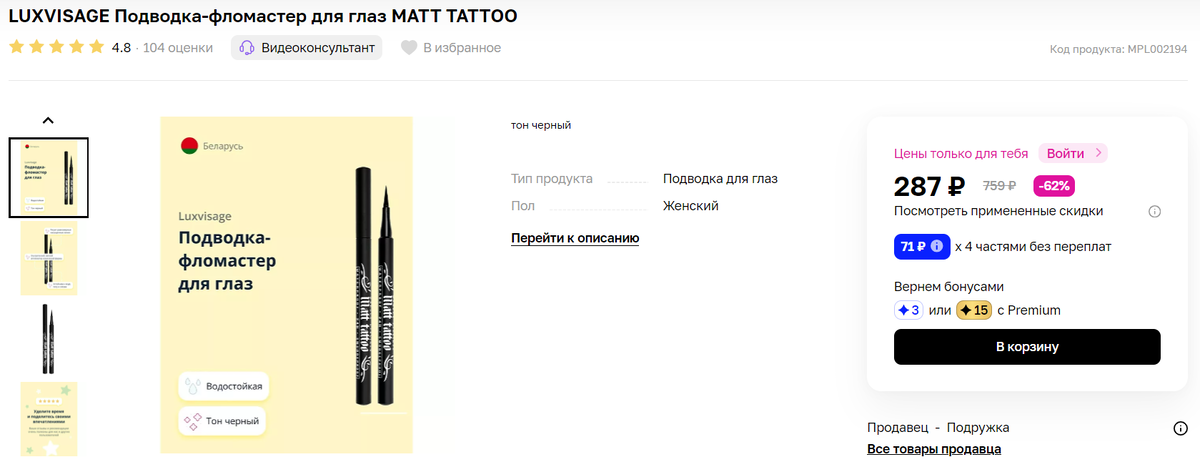Open the 104 оценки reviews link
The width and height of the screenshot is (1200, 462).
(178, 48)
